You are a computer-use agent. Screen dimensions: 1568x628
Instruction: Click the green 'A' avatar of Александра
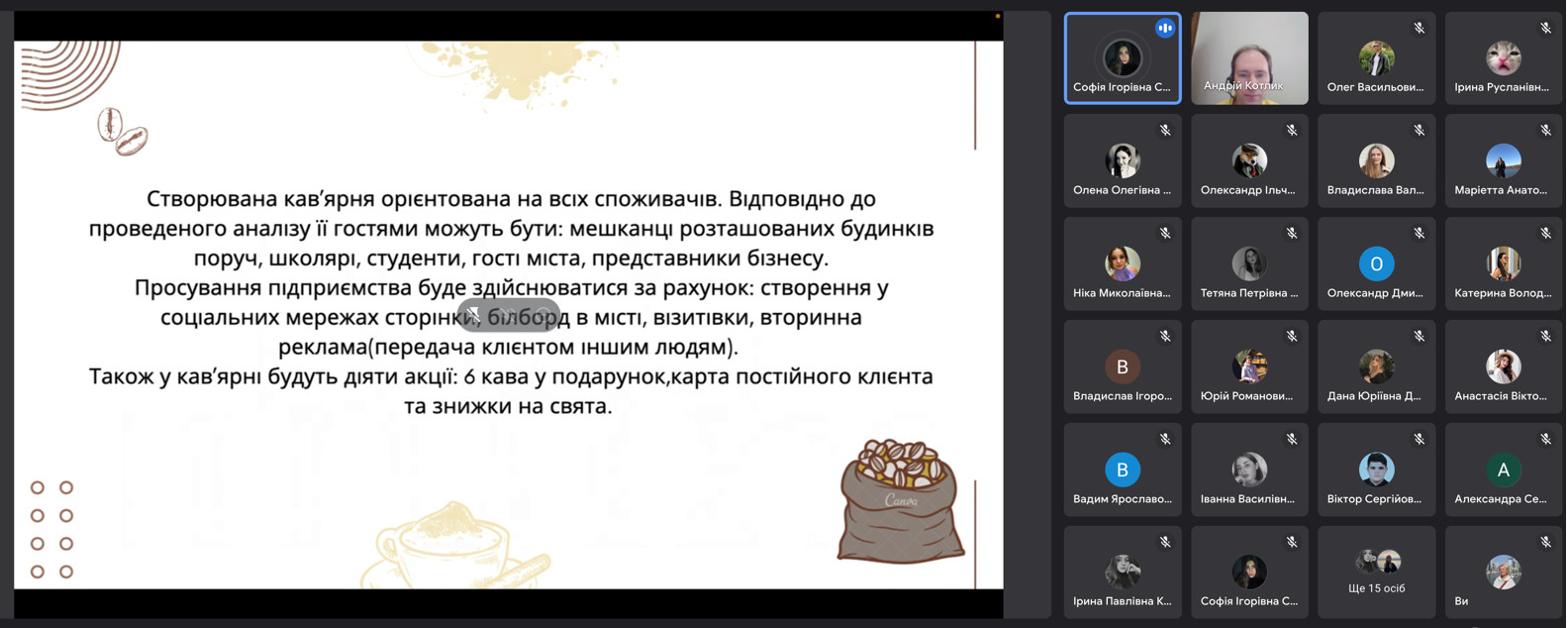[x=1503, y=470]
